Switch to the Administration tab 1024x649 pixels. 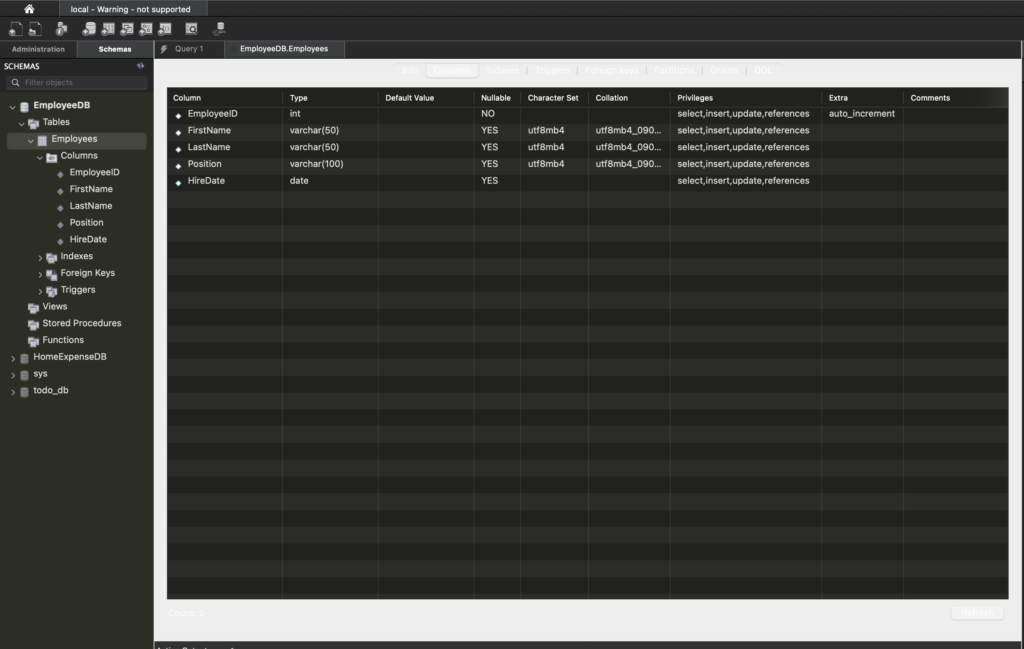(x=38, y=49)
